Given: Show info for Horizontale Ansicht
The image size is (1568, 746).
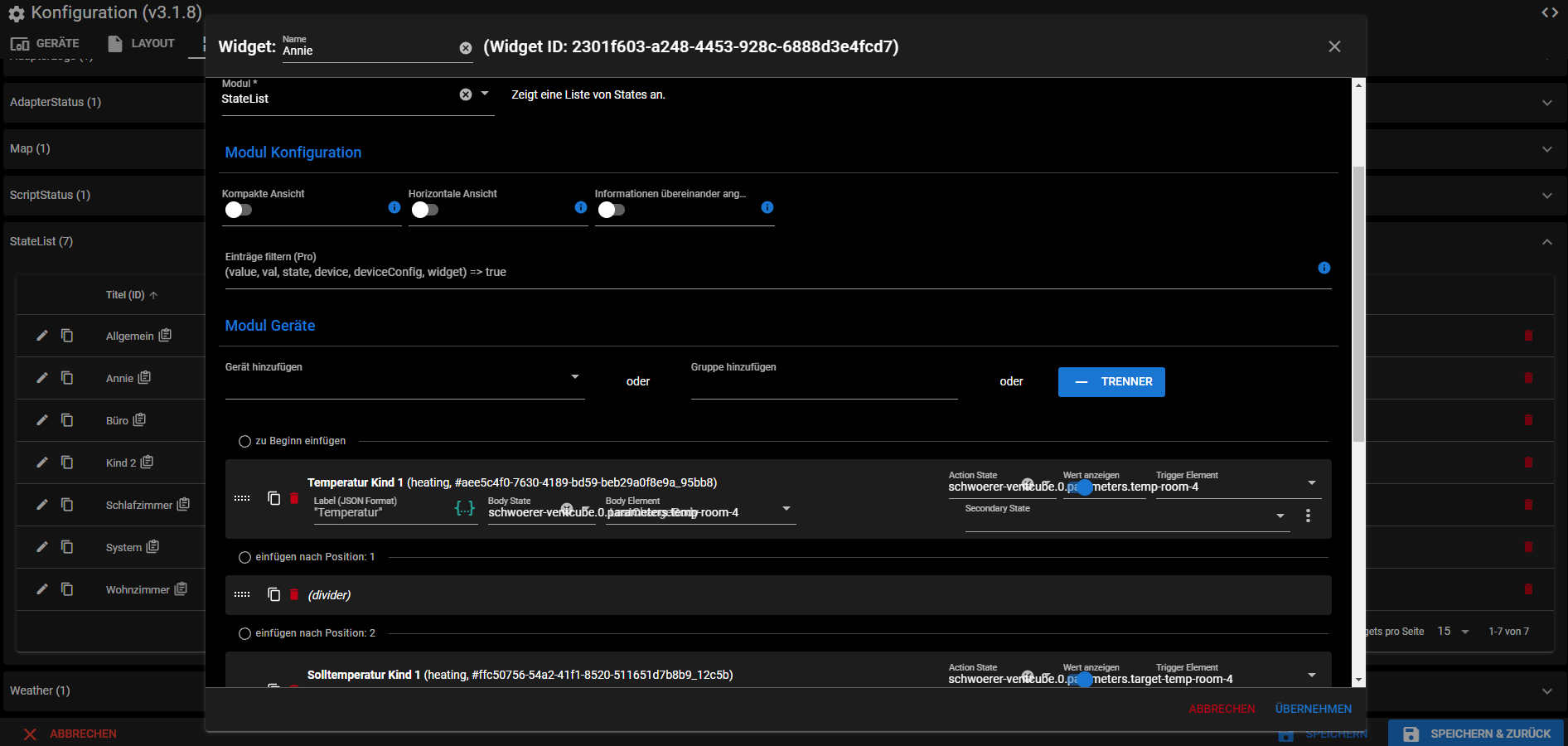Looking at the screenshot, I should [x=581, y=207].
